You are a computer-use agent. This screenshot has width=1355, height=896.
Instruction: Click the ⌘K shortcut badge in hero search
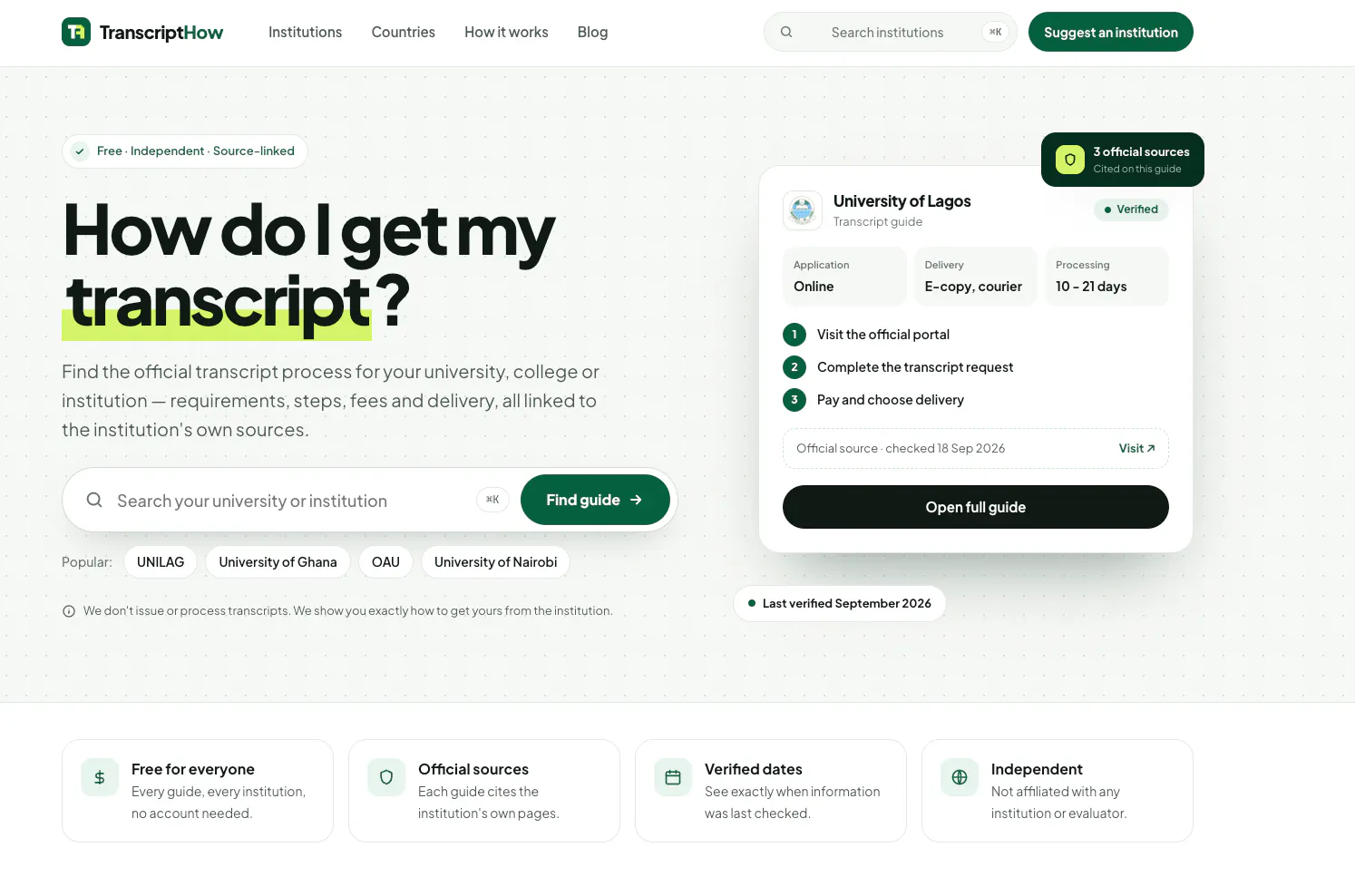493,500
